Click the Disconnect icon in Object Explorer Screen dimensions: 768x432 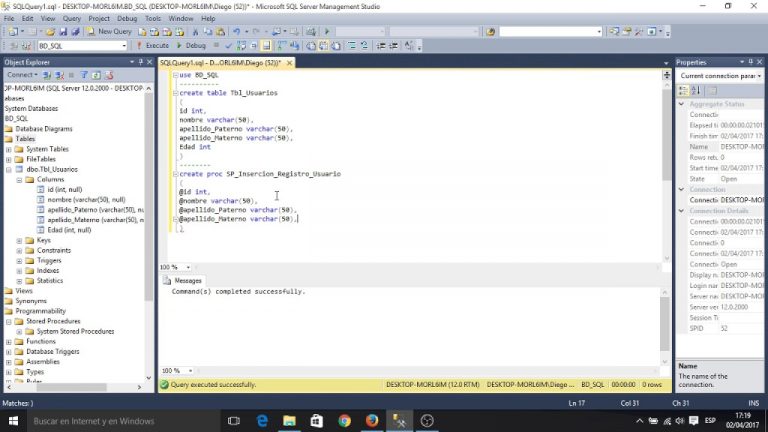pos(60,75)
